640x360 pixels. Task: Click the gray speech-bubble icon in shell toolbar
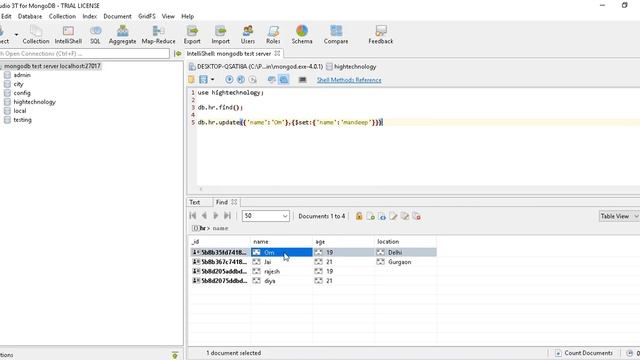[271, 80]
